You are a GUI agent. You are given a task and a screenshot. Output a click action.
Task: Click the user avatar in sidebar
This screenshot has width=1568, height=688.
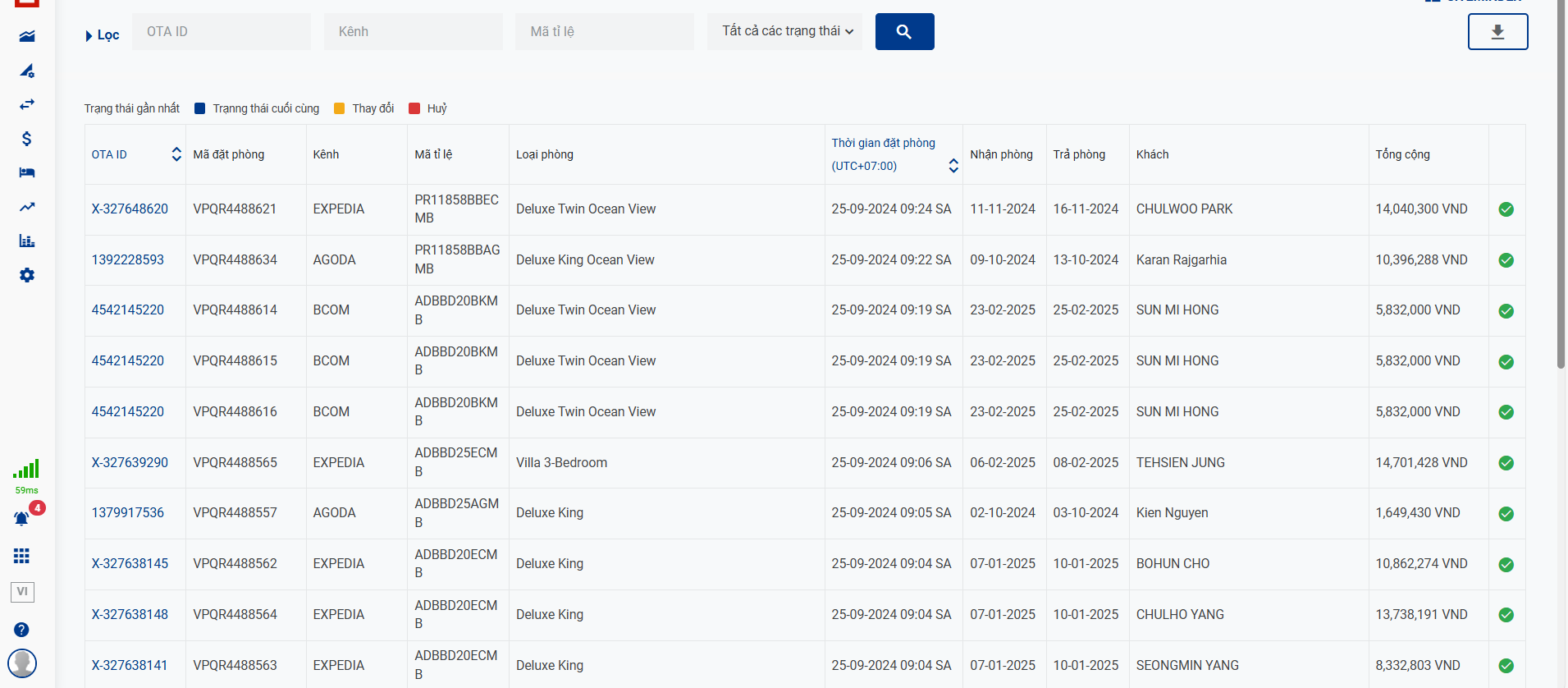(22, 663)
